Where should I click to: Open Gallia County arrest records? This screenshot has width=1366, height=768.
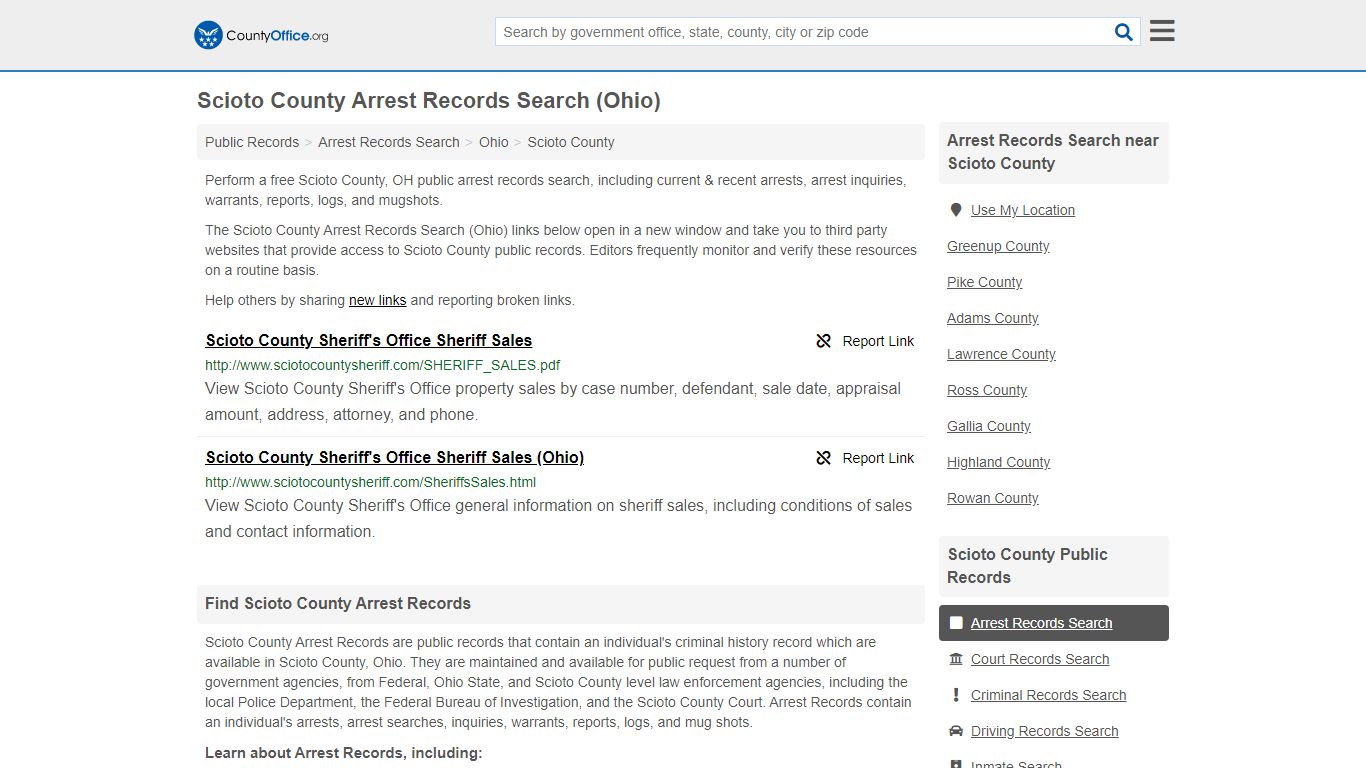click(x=989, y=426)
